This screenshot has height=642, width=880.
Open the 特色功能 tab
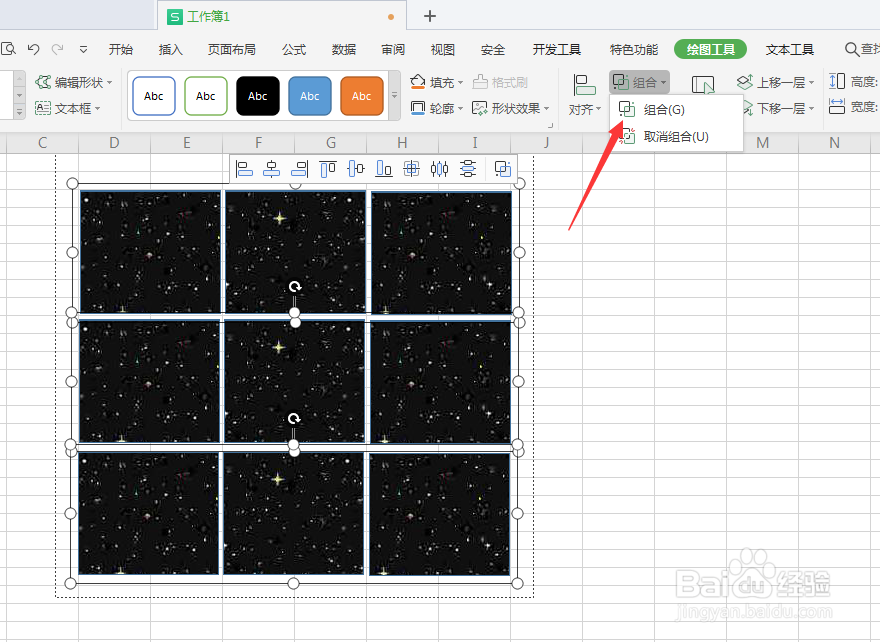click(634, 49)
